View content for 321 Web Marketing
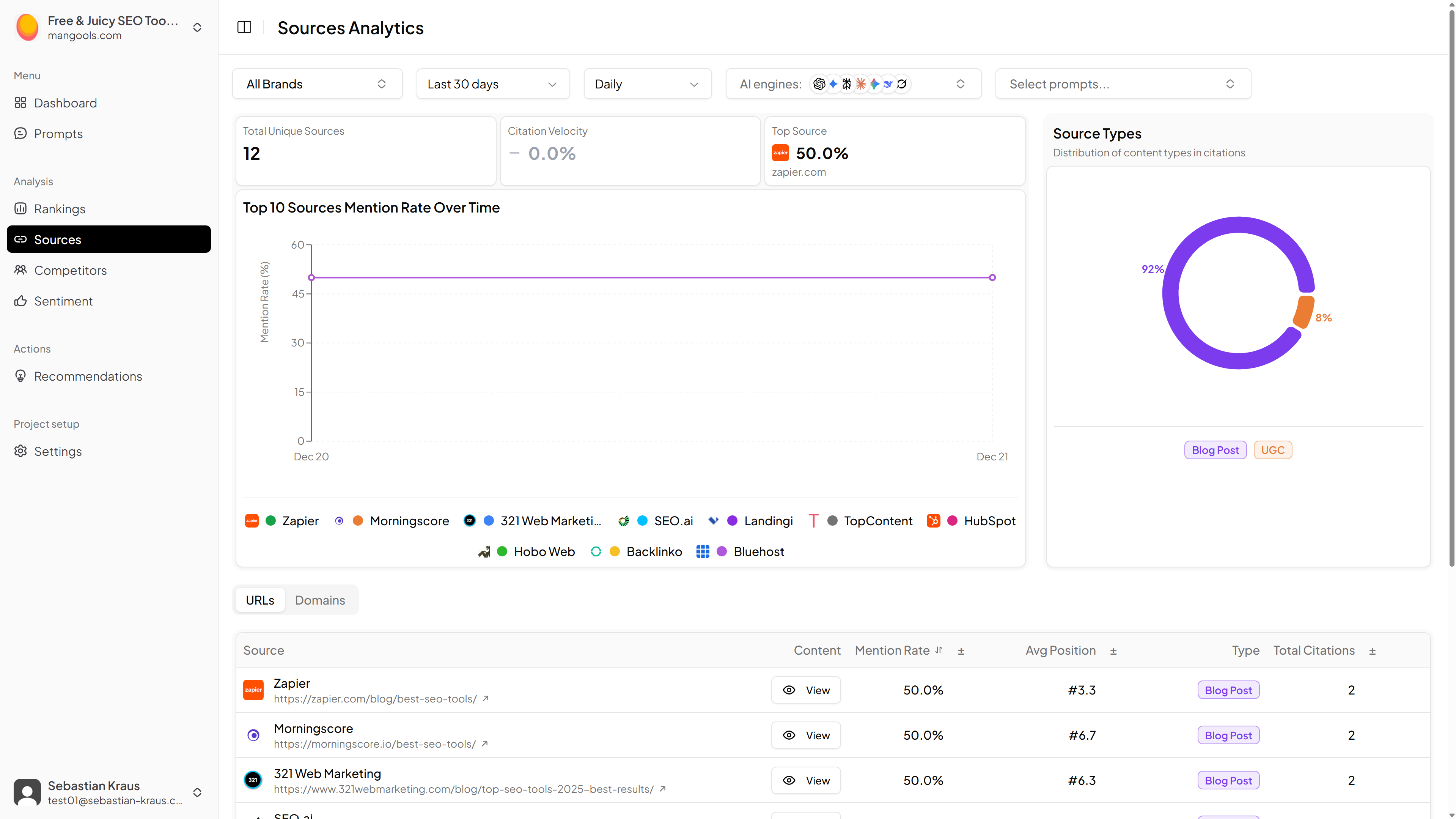Image resolution: width=1456 pixels, height=819 pixels. pyautogui.click(x=805, y=781)
